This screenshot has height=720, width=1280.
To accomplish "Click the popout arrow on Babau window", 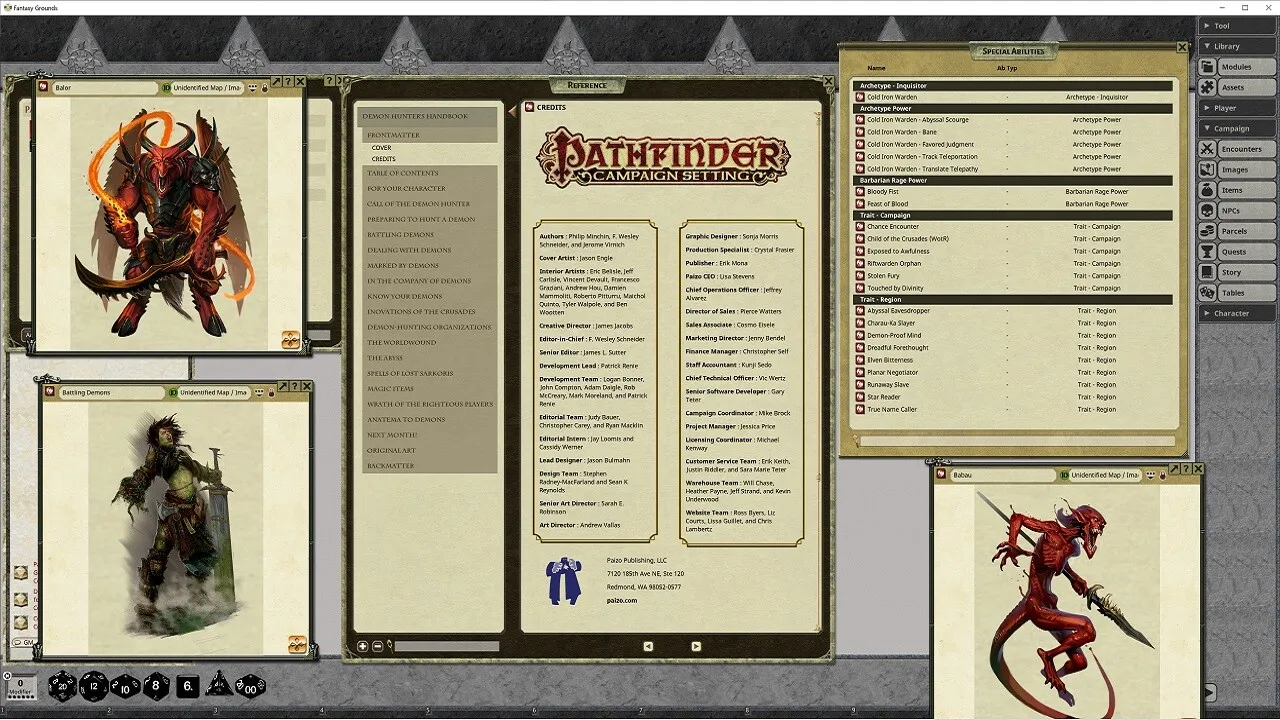I will coord(1174,468).
